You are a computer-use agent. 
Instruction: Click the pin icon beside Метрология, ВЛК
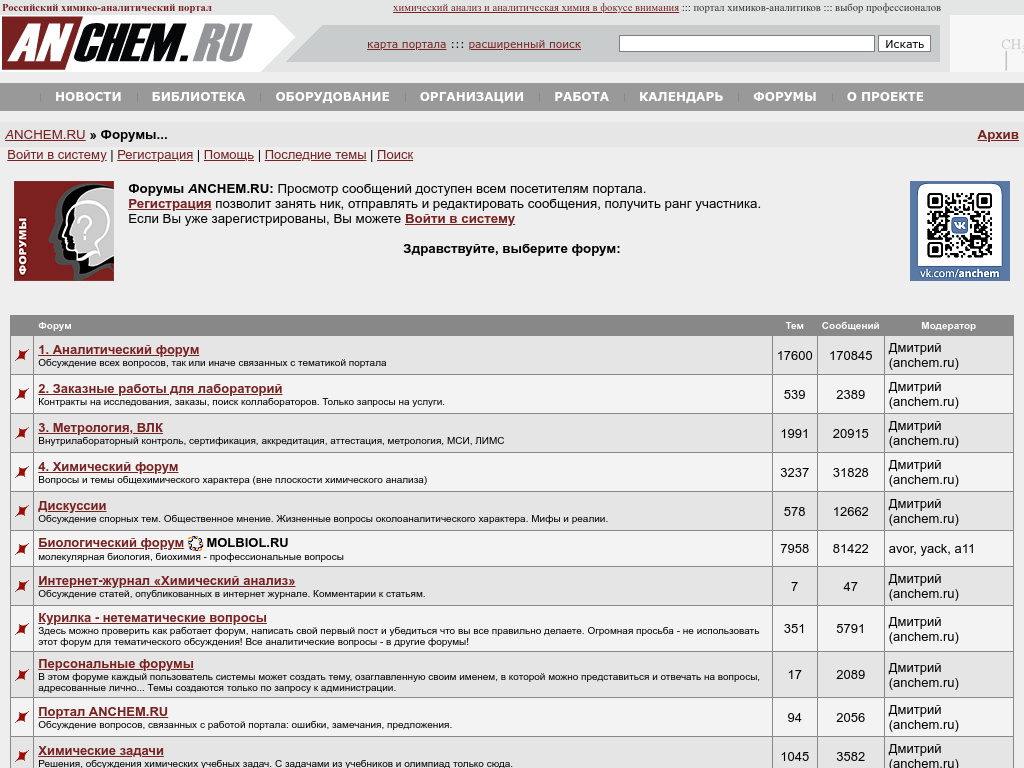(21, 434)
